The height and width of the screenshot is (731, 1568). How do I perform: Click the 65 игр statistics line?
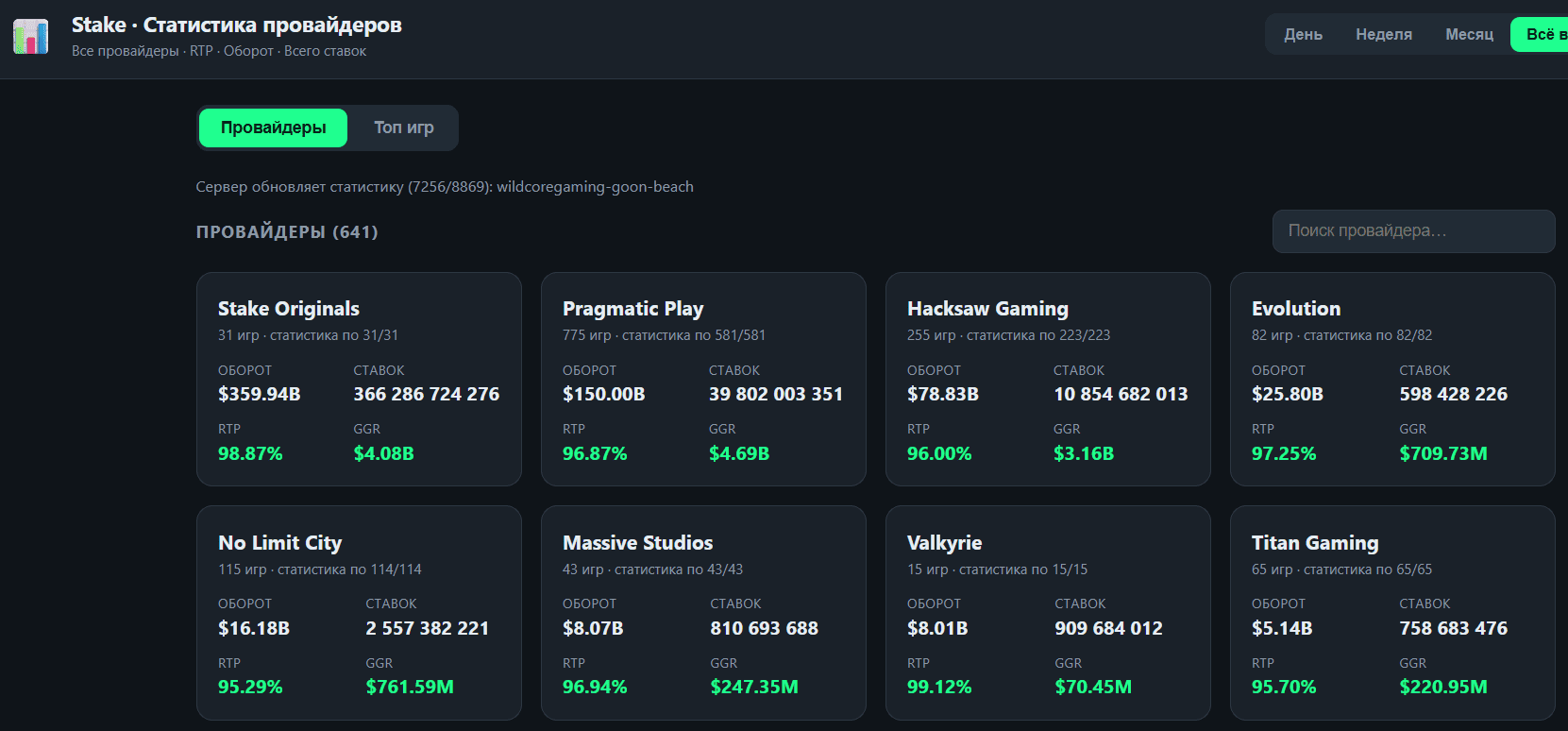tap(1341, 569)
